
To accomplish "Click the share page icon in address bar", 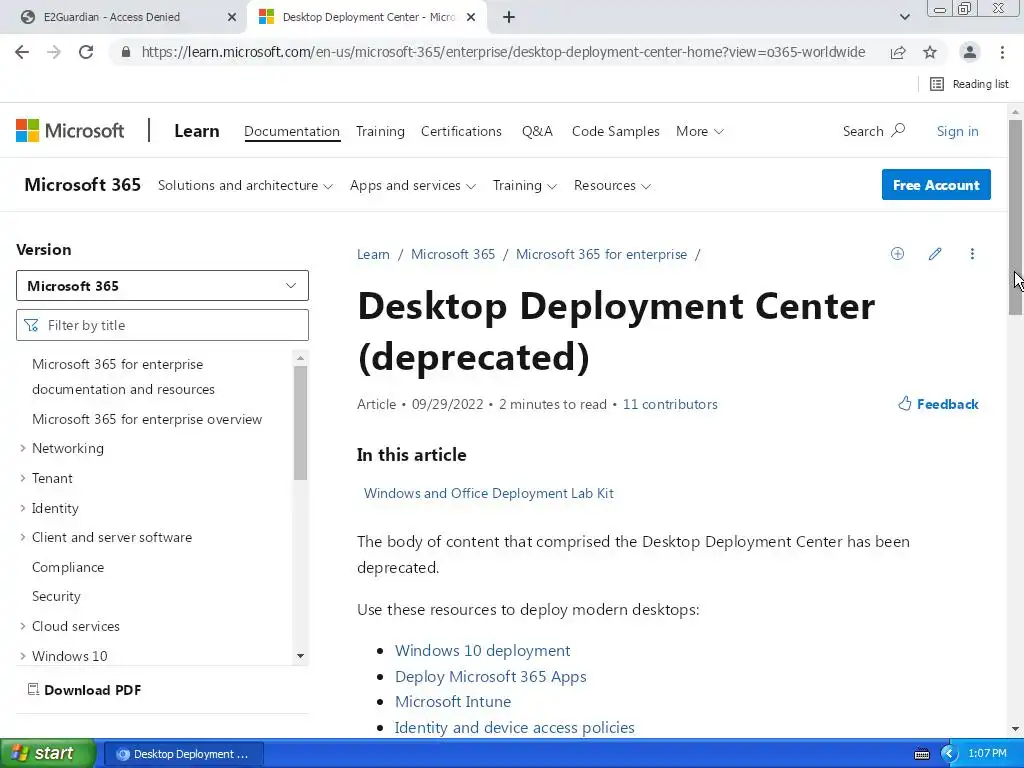I will (898, 52).
